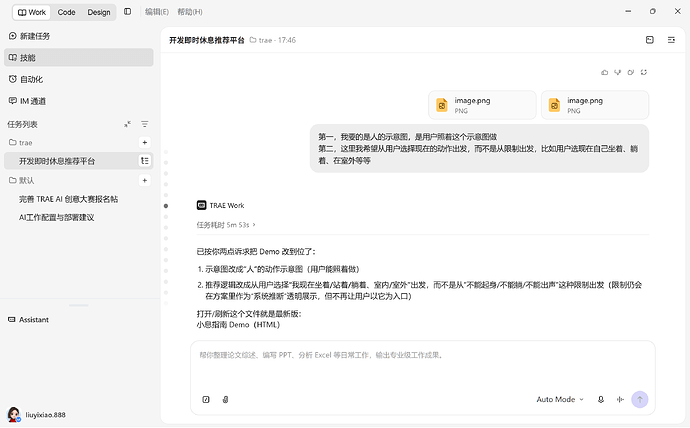Click the purple send arrow button
The height and width of the screenshot is (428, 690).
click(640, 399)
